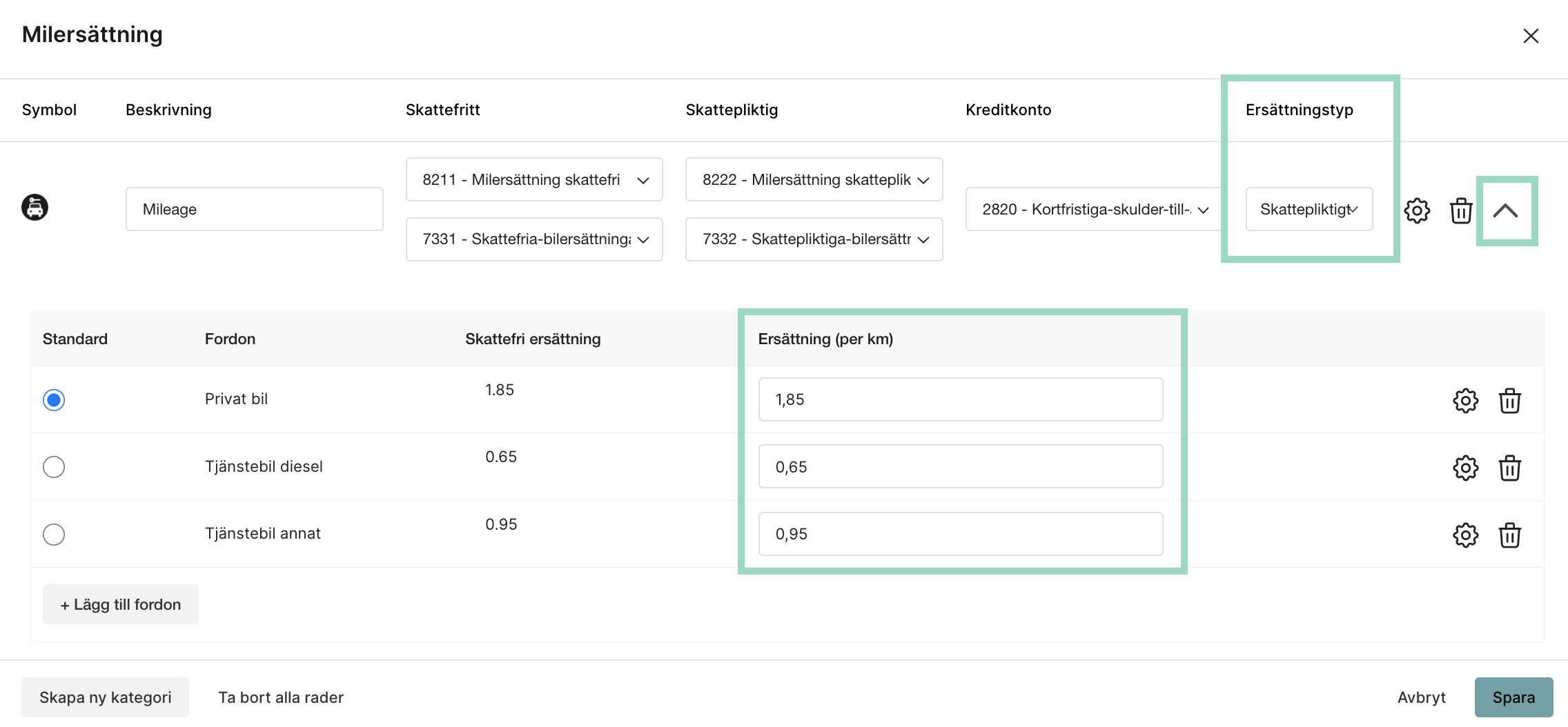The height and width of the screenshot is (727, 1568).
Task: Click the Beskrivning column header
Action: (168, 110)
